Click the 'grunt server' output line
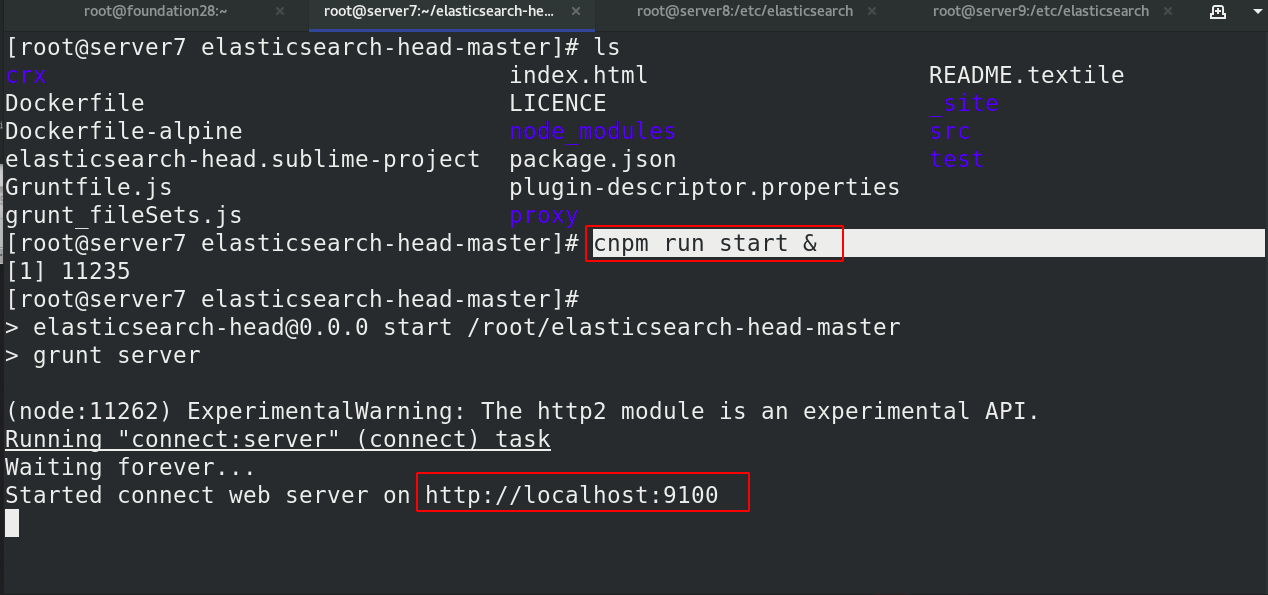 103,356
